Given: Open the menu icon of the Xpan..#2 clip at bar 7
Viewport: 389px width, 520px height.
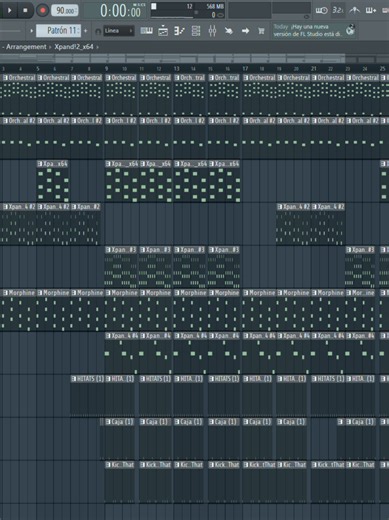Looking at the screenshot, I should click(74, 207).
